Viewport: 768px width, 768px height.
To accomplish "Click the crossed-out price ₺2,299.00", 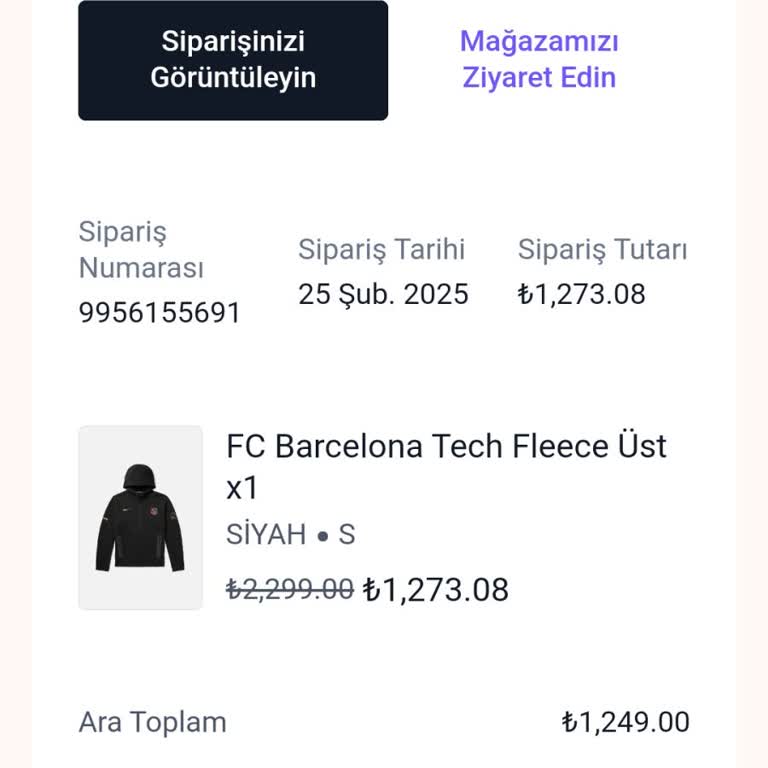I will 290,590.
